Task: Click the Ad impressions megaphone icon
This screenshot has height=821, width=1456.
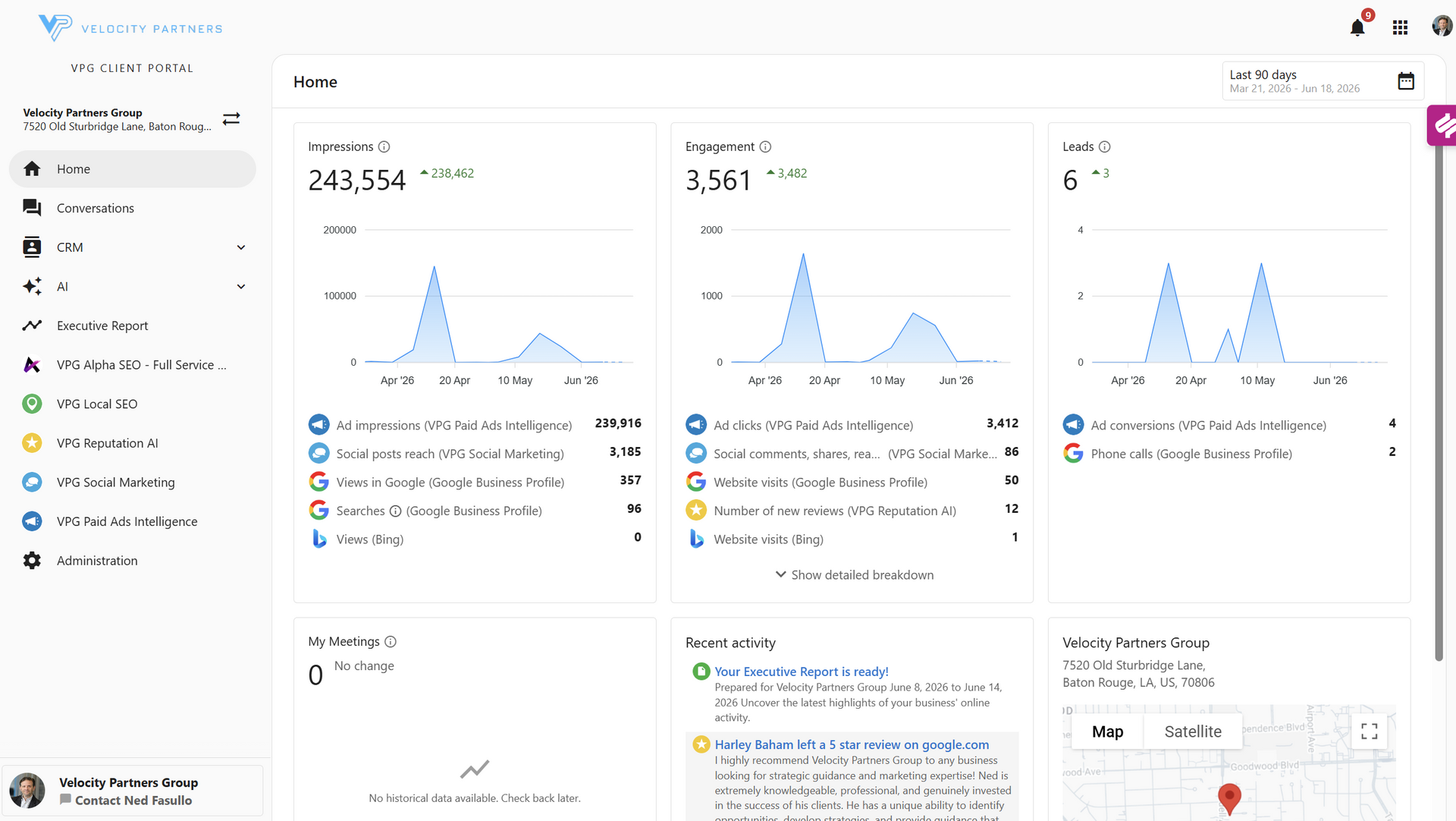Action: pos(319,424)
